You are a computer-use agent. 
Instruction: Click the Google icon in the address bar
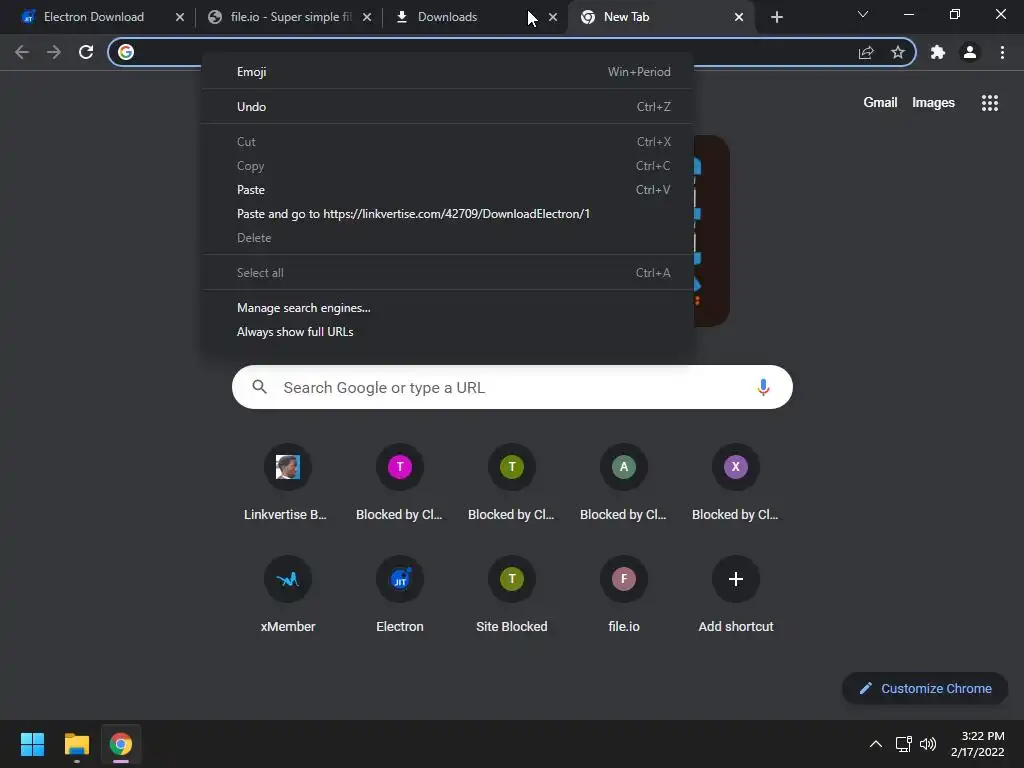pyautogui.click(x=126, y=52)
